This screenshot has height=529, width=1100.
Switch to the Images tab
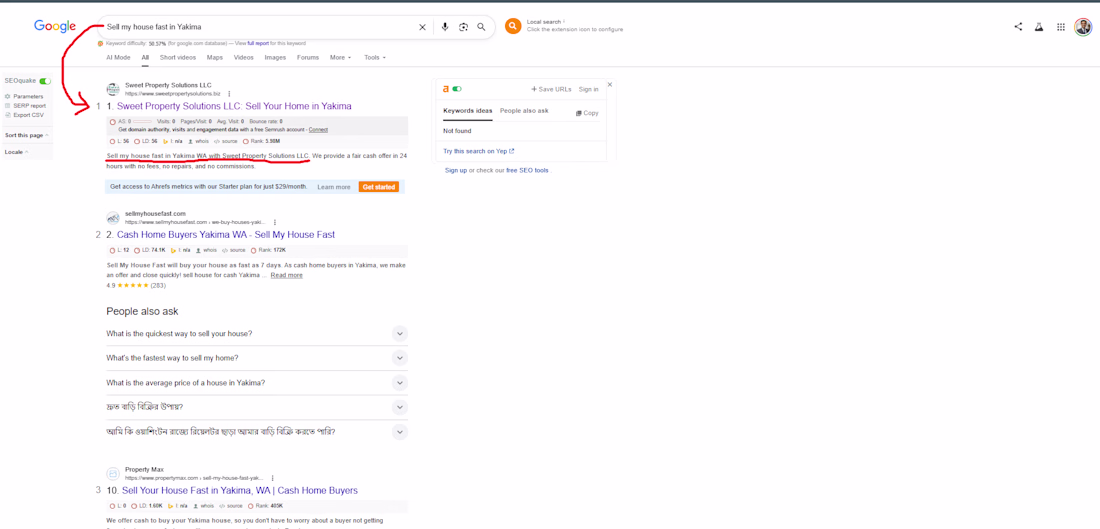(275, 58)
